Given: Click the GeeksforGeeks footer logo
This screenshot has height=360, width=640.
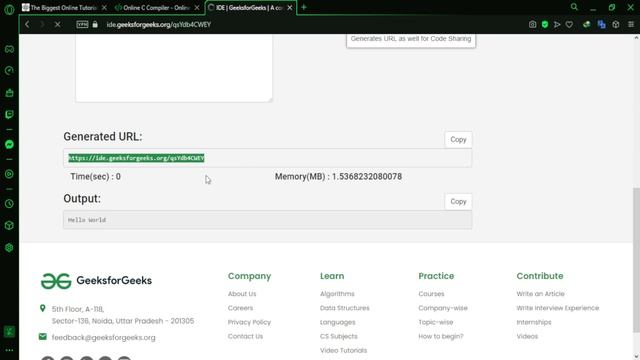Looking at the screenshot, I should [96, 281].
